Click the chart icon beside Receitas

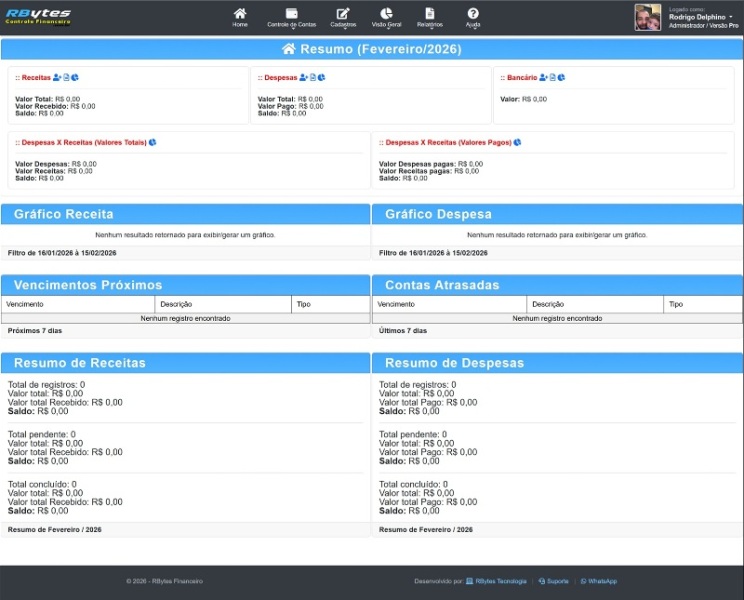point(75,77)
